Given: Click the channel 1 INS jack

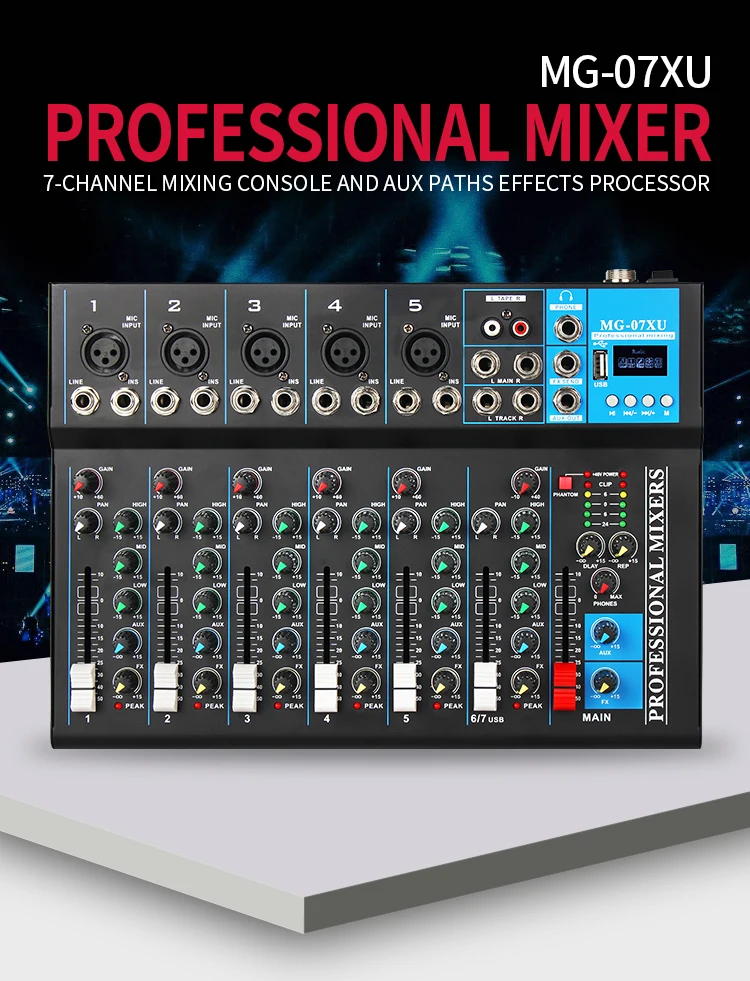Looking at the screenshot, I should click(x=124, y=402).
